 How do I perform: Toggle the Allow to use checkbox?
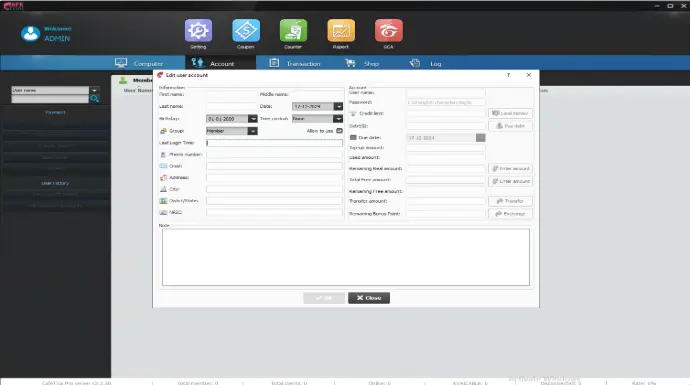click(339, 131)
